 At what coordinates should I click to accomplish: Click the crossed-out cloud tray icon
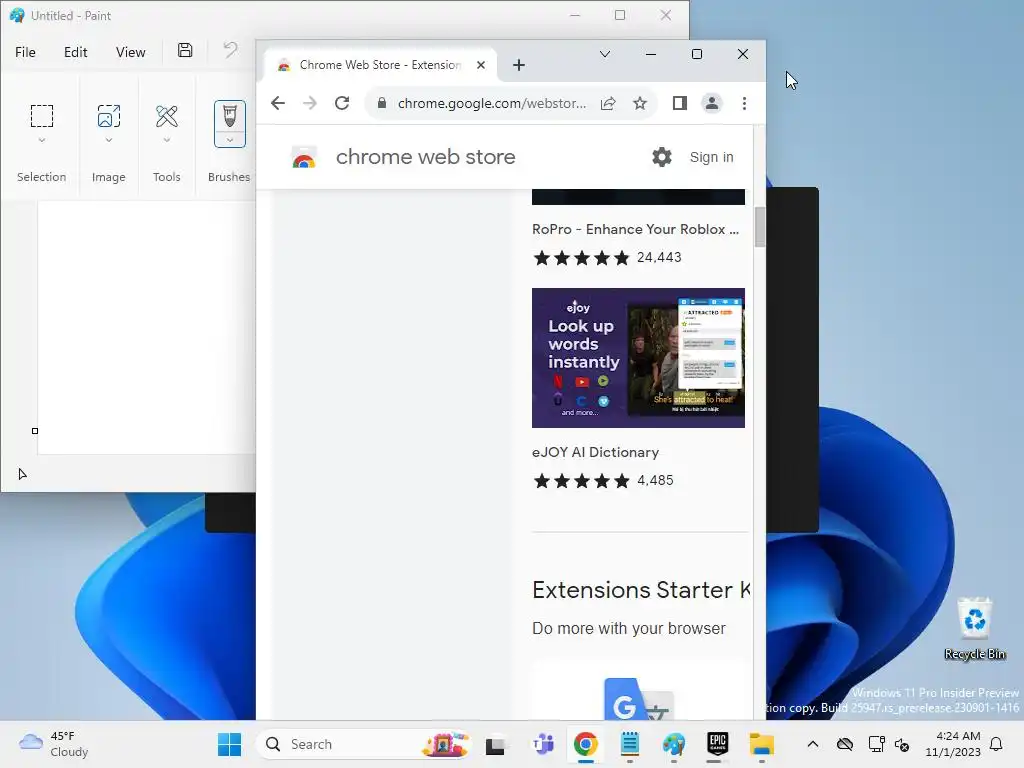(845, 744)
